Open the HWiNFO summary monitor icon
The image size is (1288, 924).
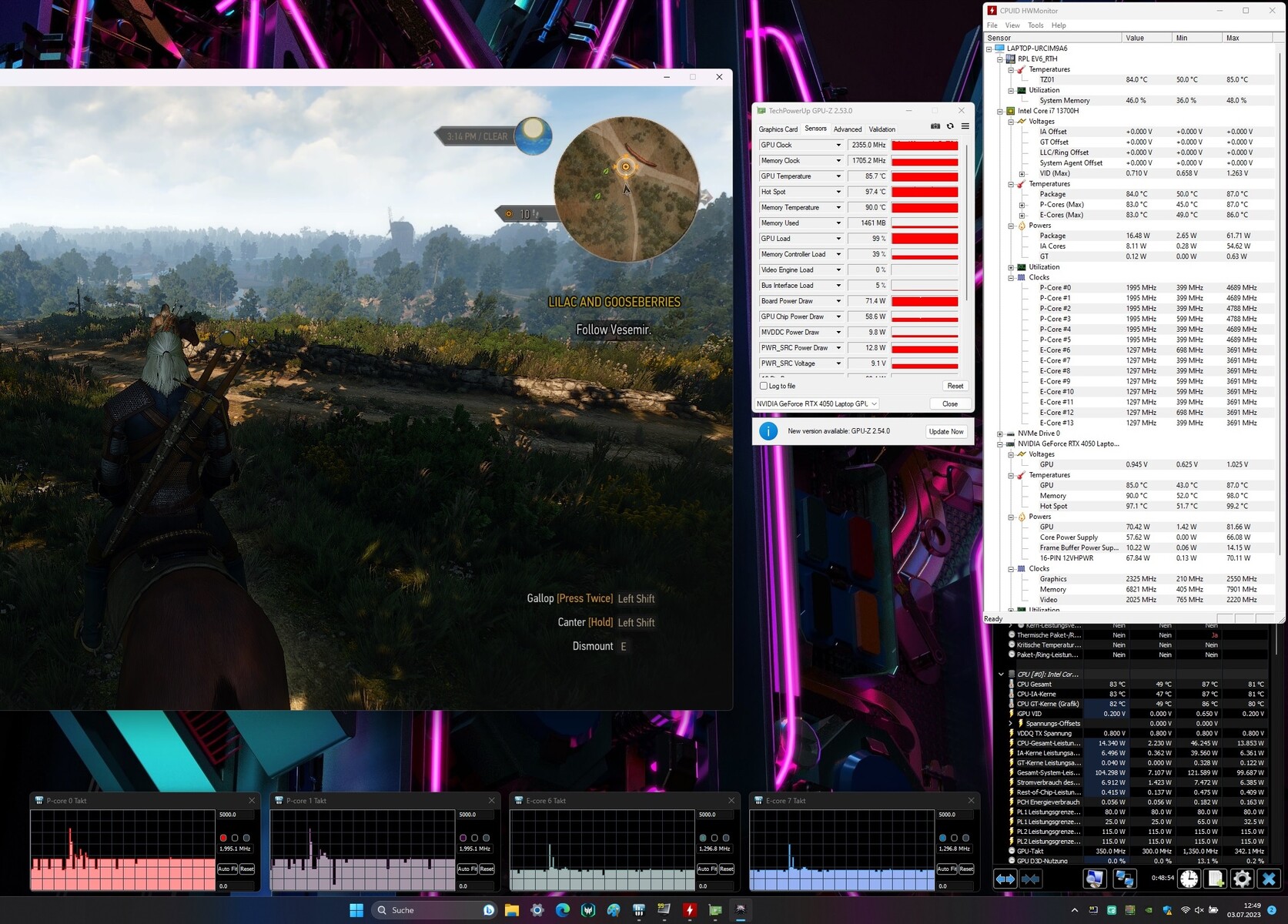click(1094, 879)
